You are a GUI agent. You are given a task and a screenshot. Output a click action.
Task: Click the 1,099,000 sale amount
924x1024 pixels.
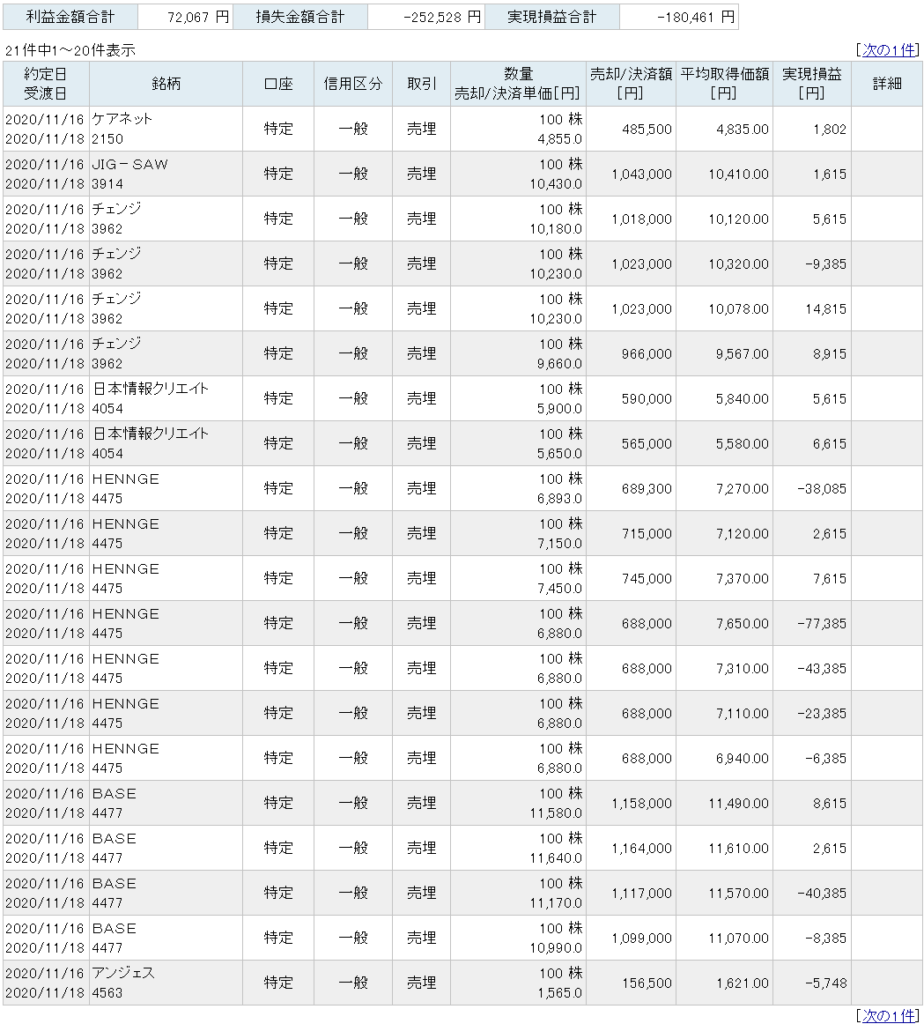(641, 938)
